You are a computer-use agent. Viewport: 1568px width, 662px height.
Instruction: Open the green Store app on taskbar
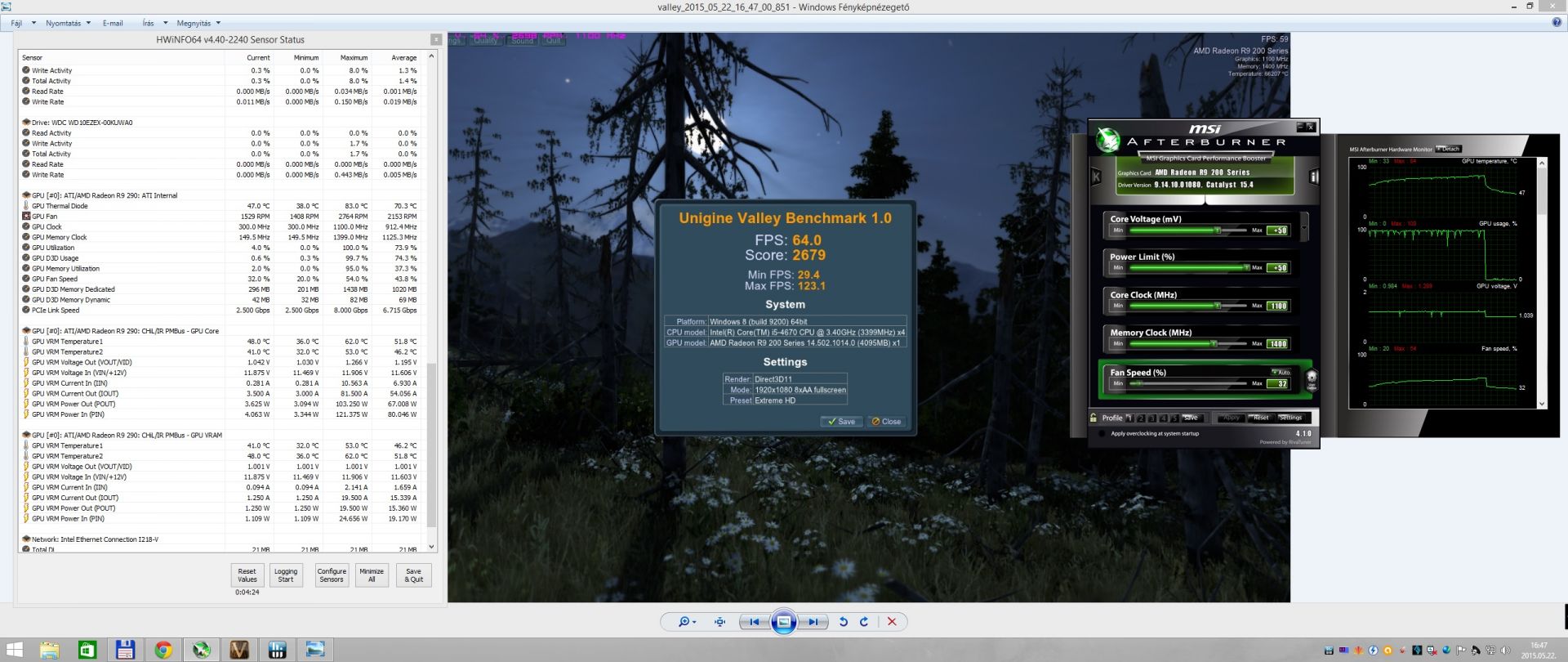click(87, 651)
